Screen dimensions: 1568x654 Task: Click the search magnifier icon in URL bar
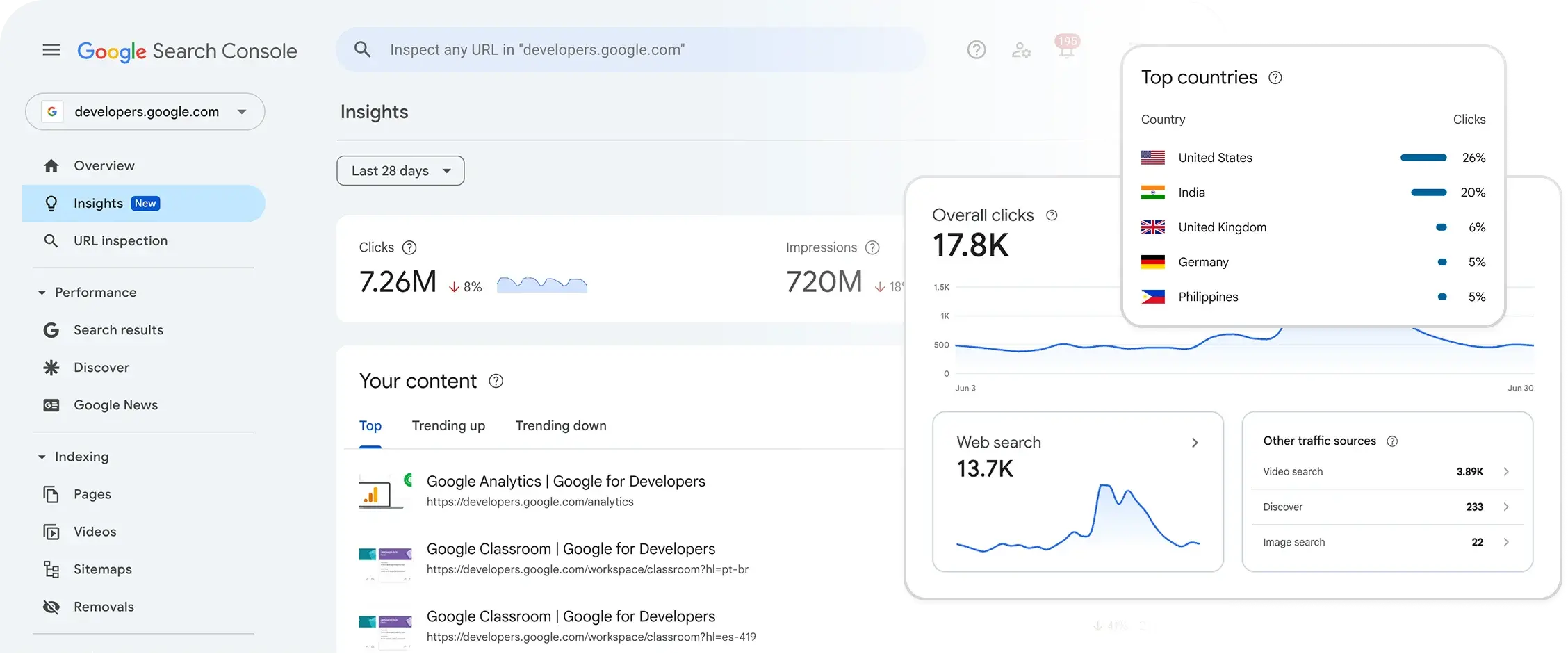click(362, 49)
